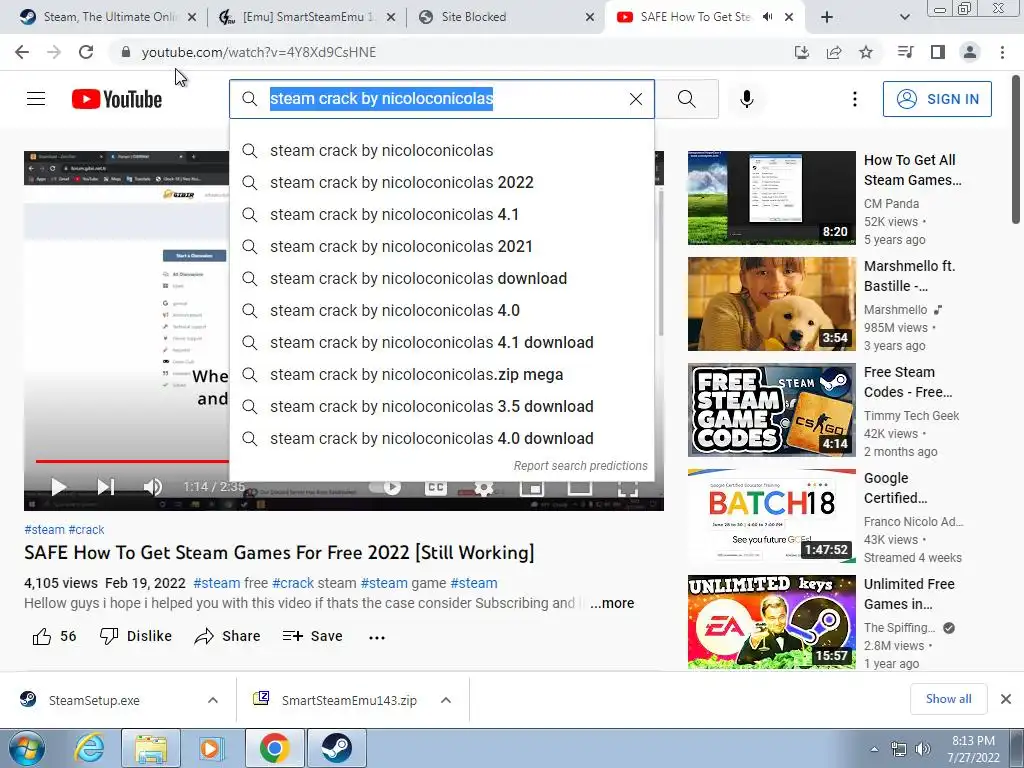Viewport: 1024px width, 768px height.
Task: Open SmartSteamEmu143.zip download
Action: pyautogui.click(x=349, y=700)
